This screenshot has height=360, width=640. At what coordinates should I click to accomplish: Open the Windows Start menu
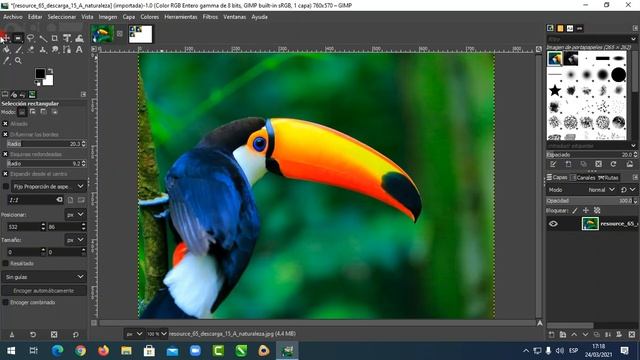(x=11, y=351)
